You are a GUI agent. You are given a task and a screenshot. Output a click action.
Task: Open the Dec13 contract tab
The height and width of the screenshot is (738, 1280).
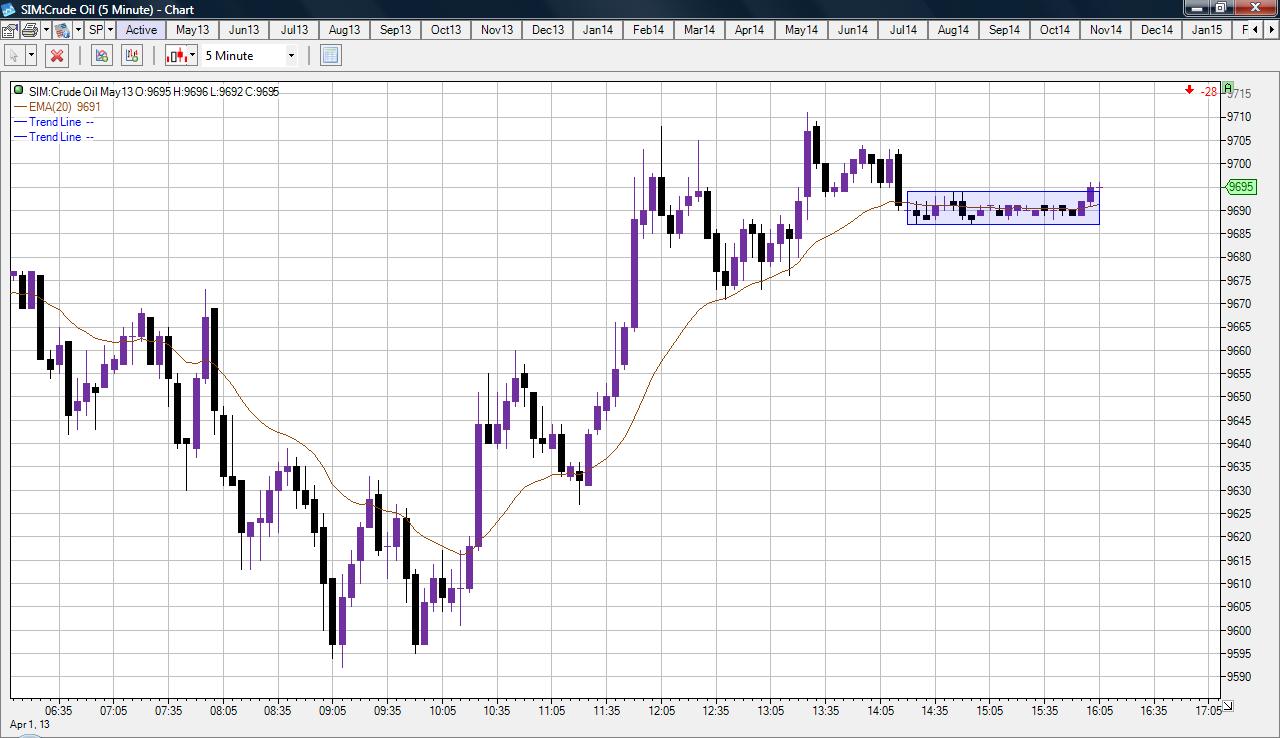548,30
